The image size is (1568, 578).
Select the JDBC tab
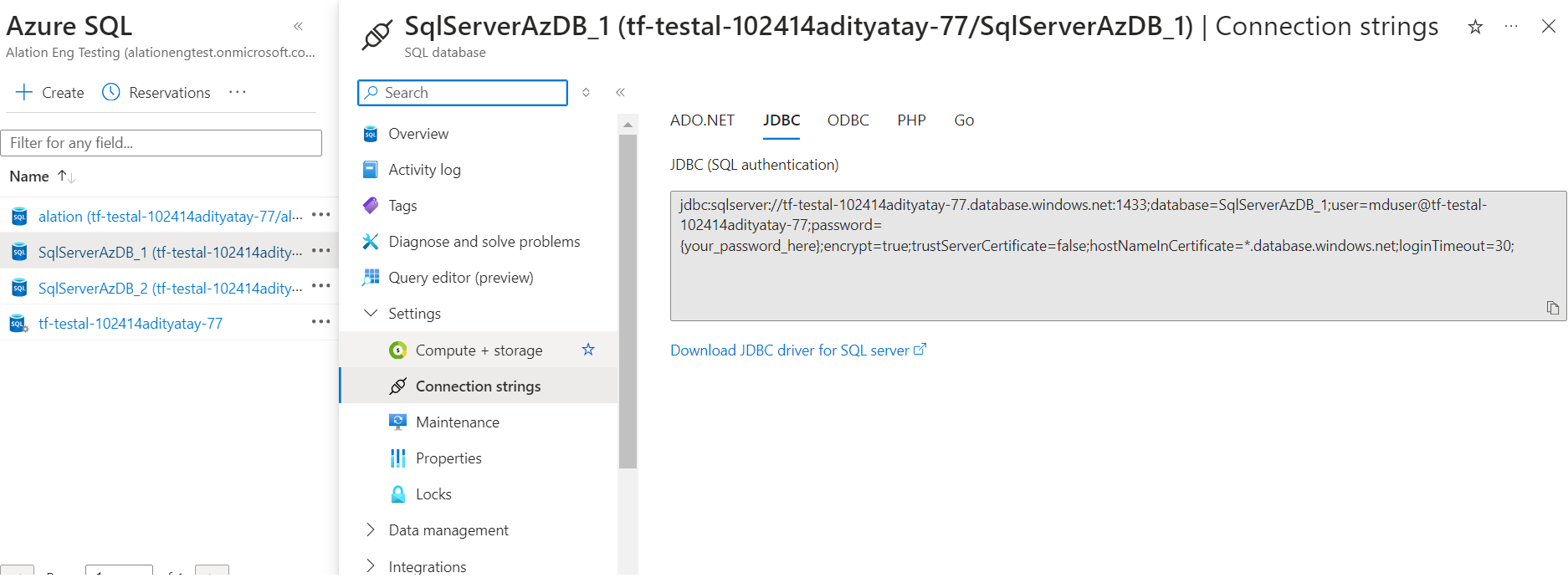(x=781, y=120)
